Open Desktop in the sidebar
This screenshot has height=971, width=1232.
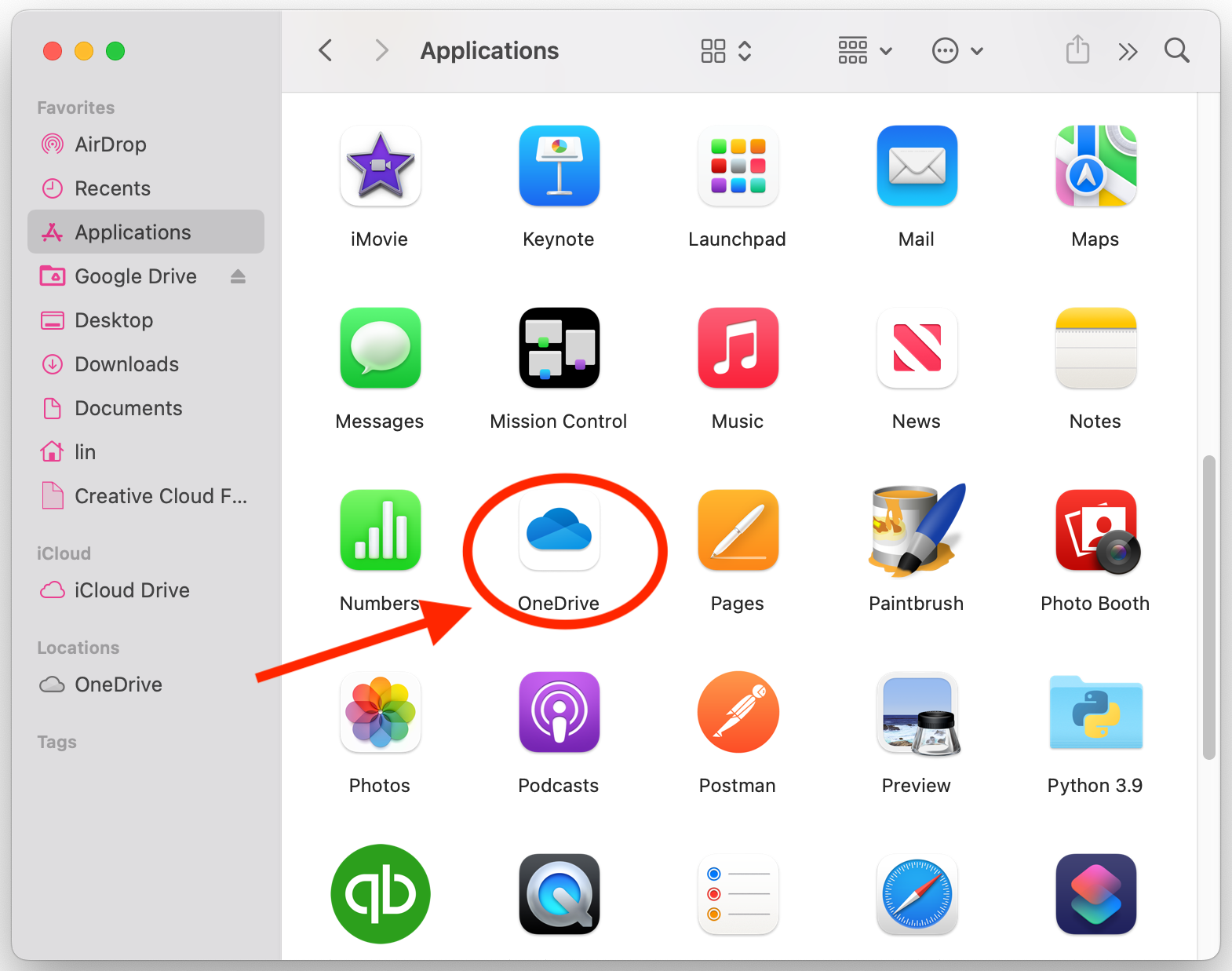point(146,320)
